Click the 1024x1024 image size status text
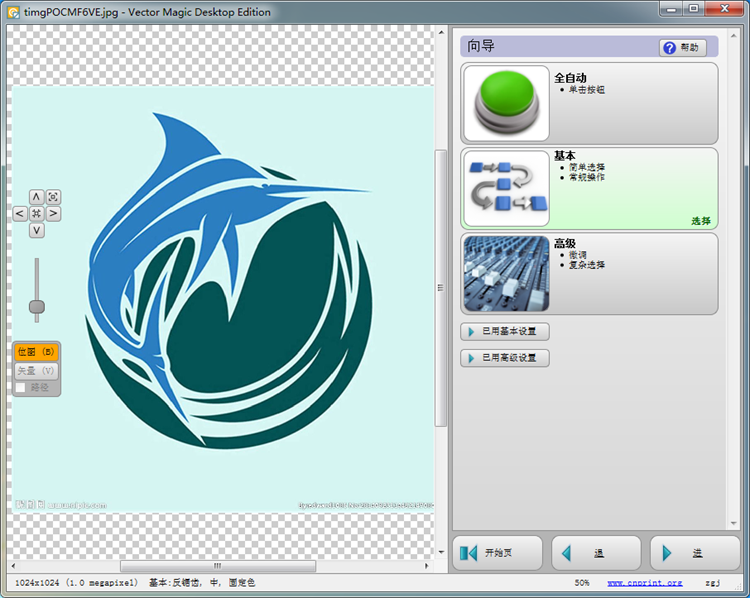The image size is (750, 598). pyautogui.click(x=76, y=583)
